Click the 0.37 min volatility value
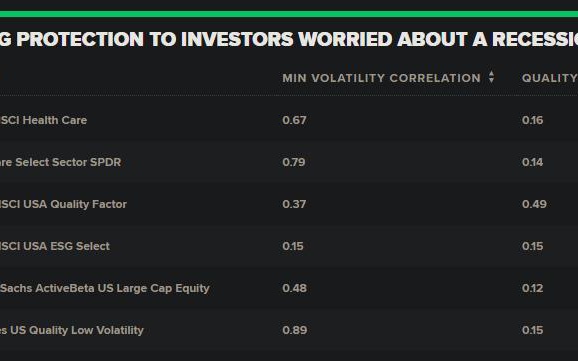The height and width of the screenshot is (361, 578). click(294, 204)
